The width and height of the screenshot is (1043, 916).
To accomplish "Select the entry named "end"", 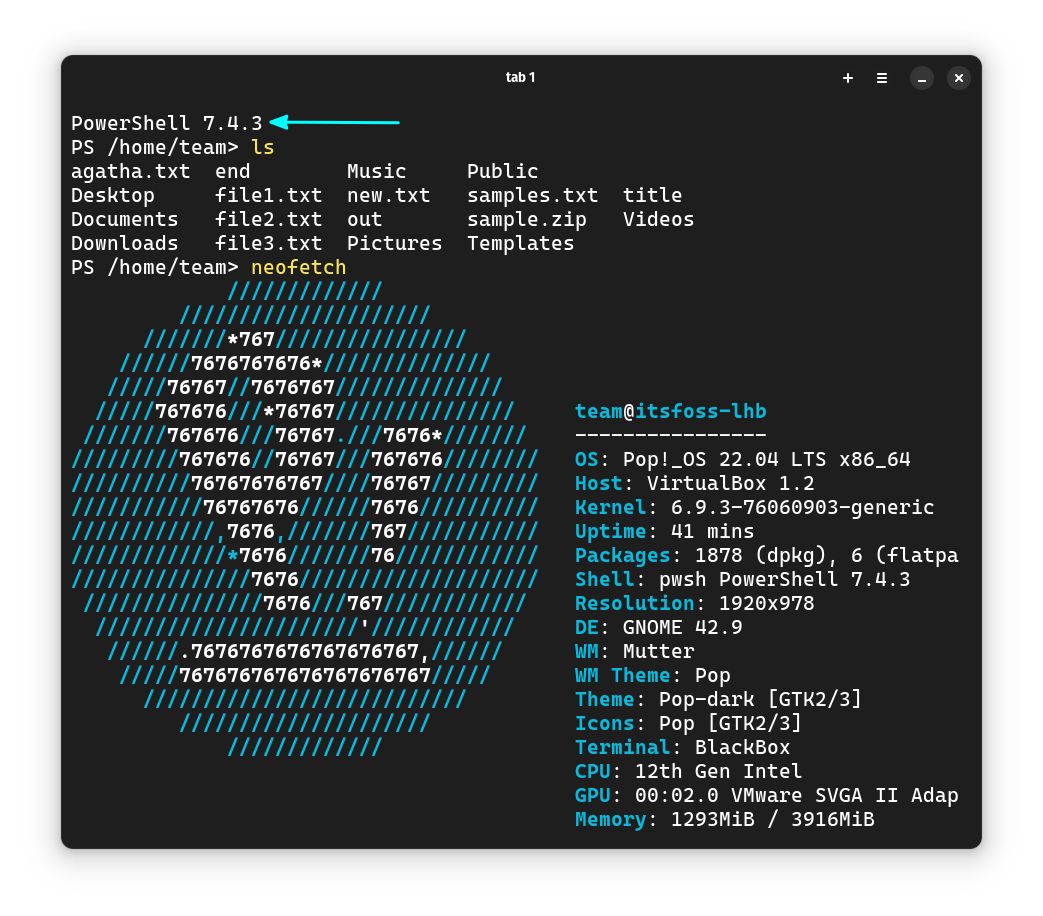I will [233, 171].
